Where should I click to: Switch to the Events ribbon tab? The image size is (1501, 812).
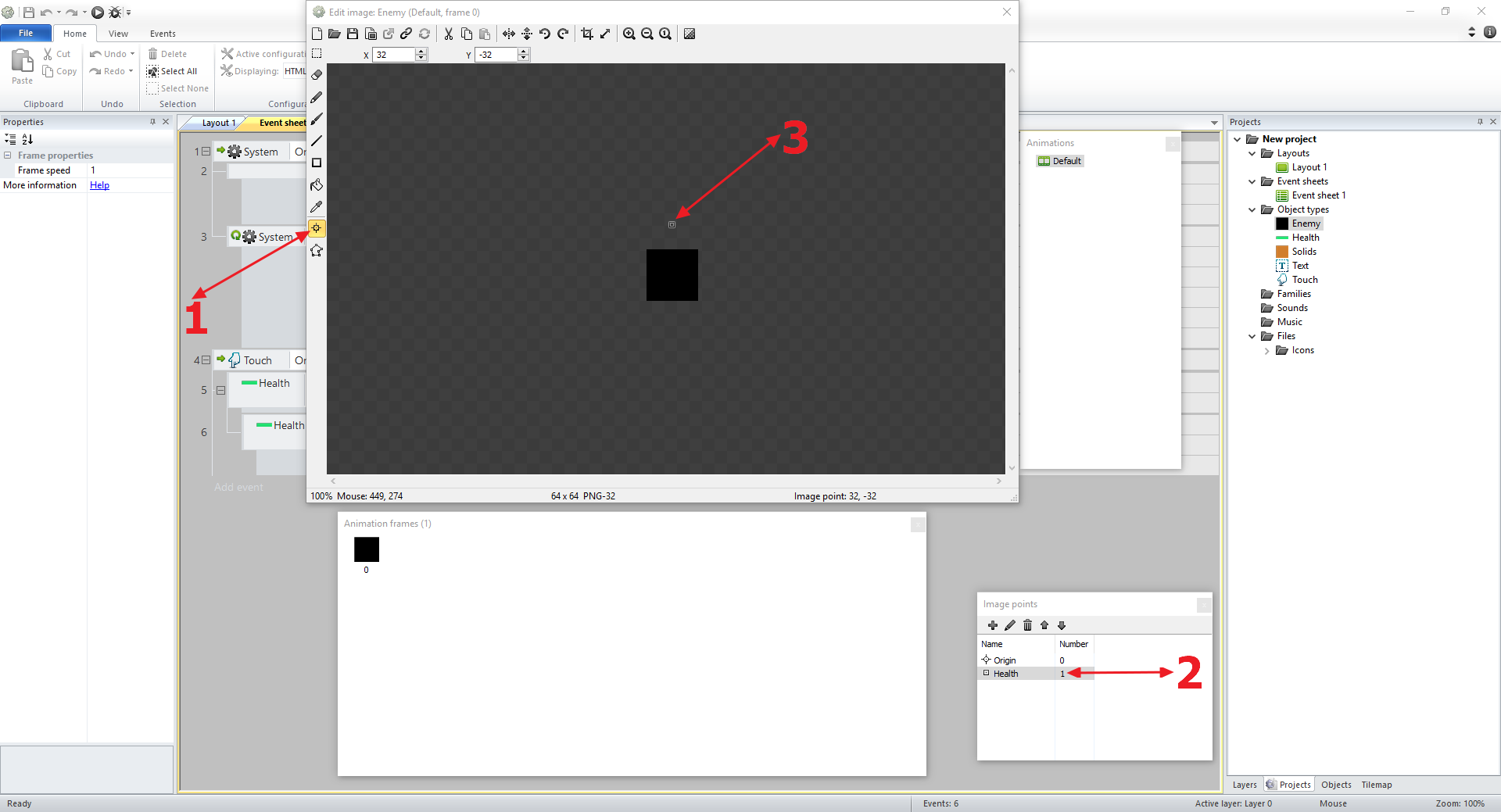pos(163,34)
